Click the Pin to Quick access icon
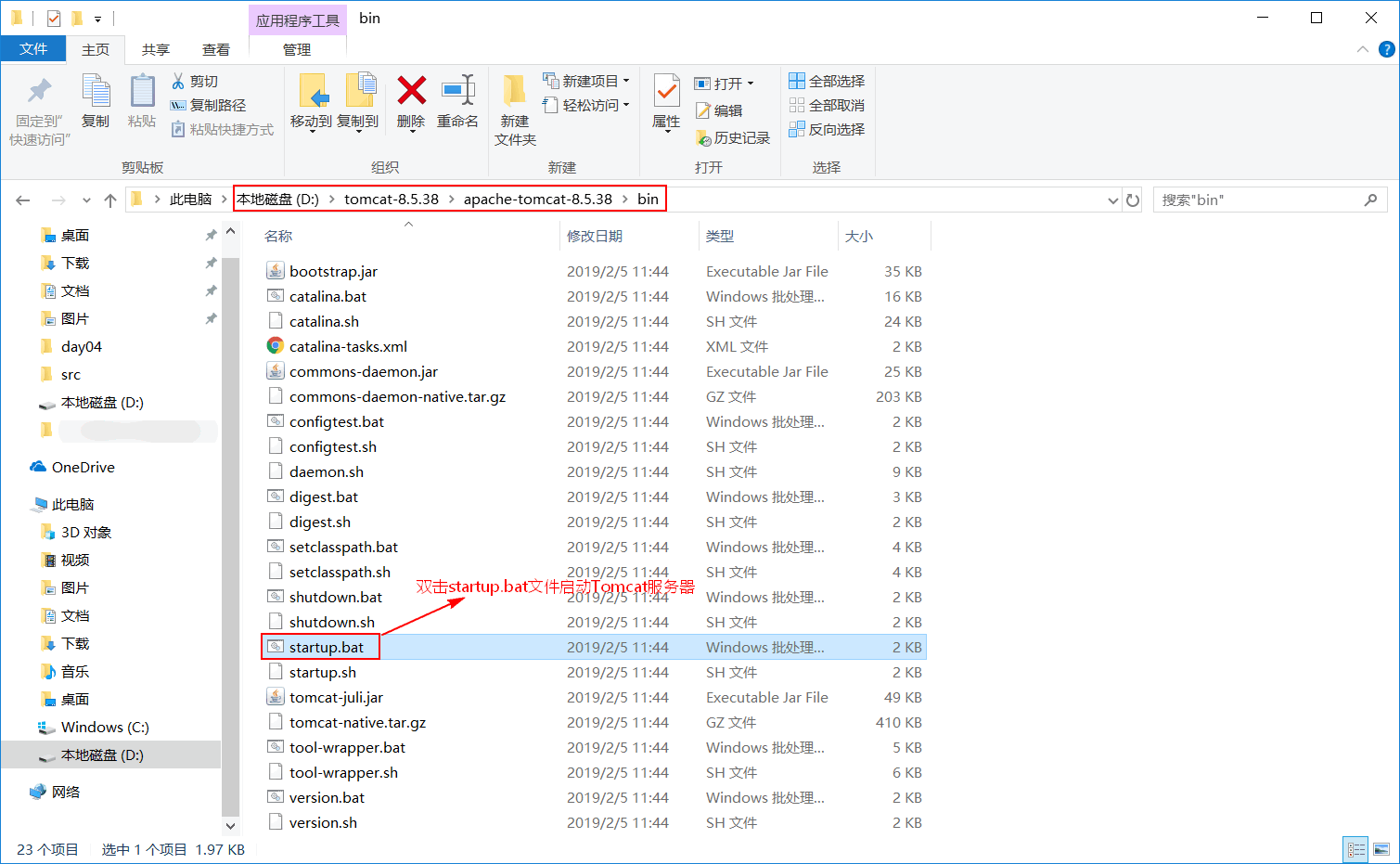The height and width of the screenshot is (864, 1400). (x=39, y=91)
